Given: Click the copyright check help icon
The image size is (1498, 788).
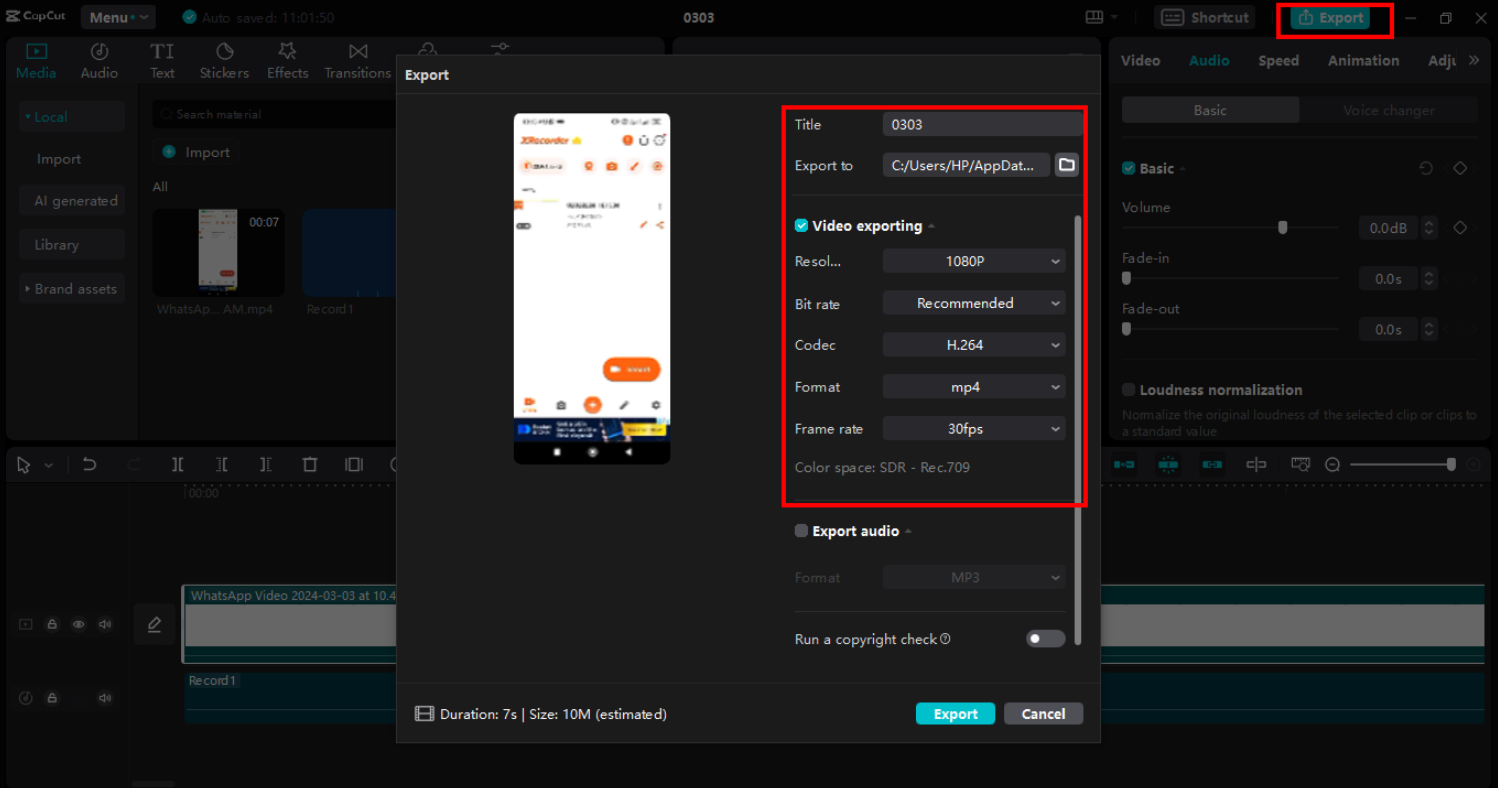Looking at the screenshot, I should coord(945,639).
